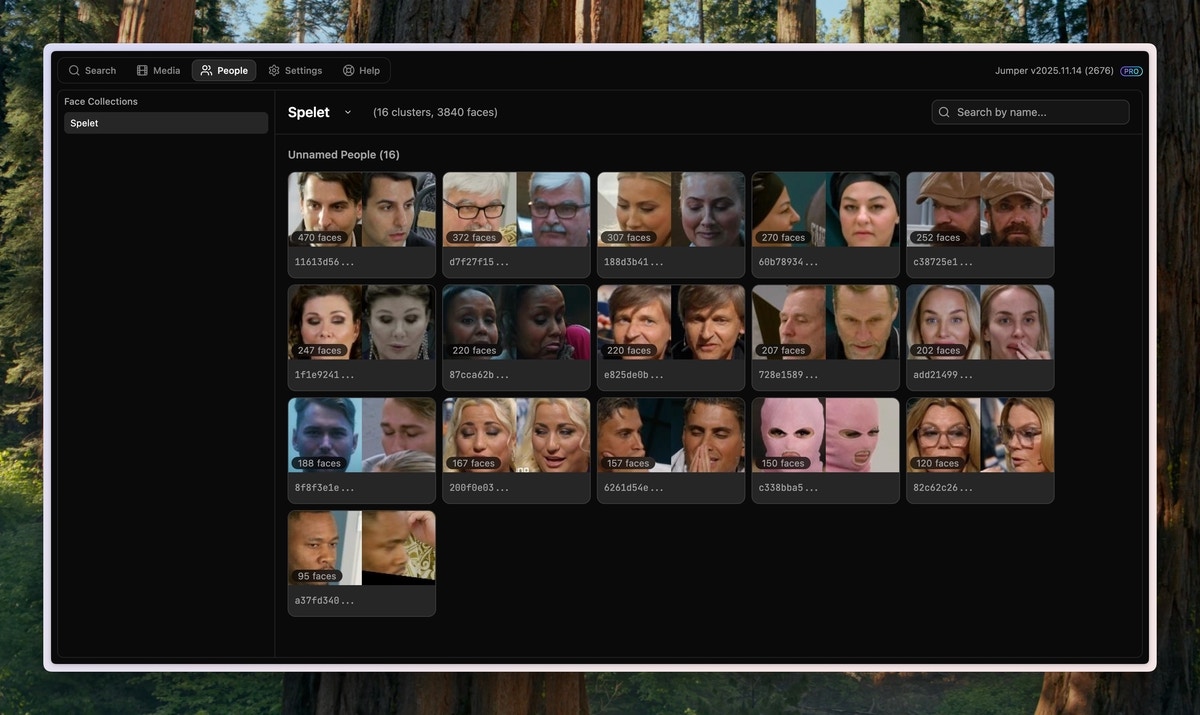Open cluster d7f27f15 with 372 faces
This screenshot has height=715, width=1200.
click(516, 208)
